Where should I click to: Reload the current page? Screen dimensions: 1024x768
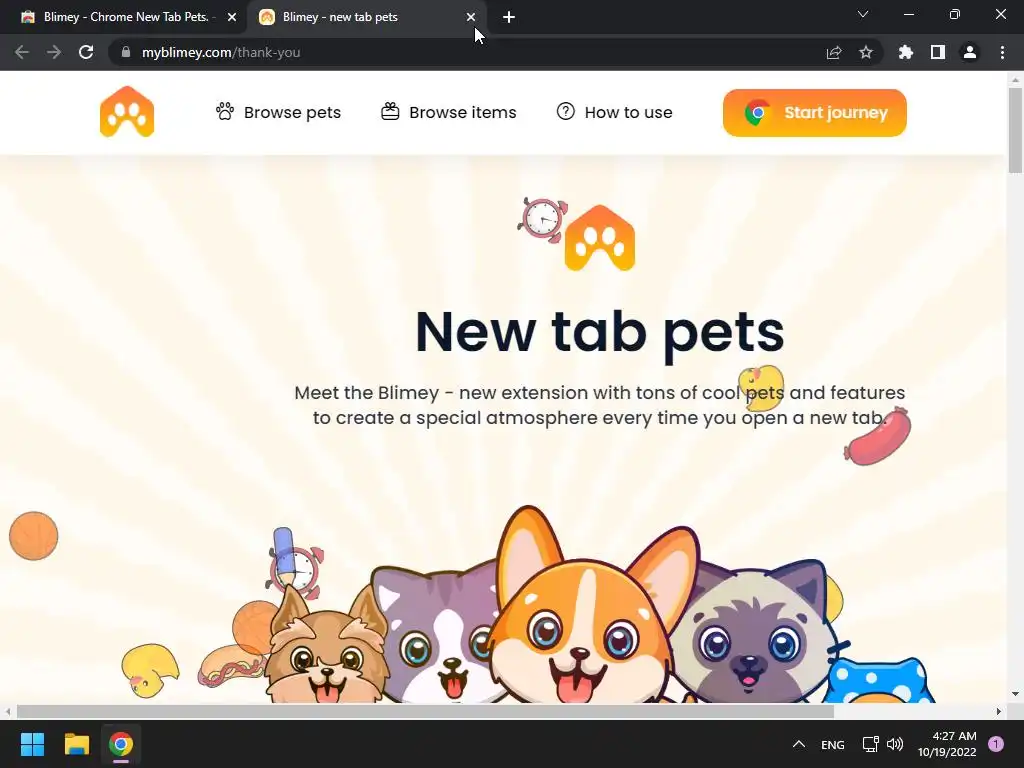coord(86,52)
